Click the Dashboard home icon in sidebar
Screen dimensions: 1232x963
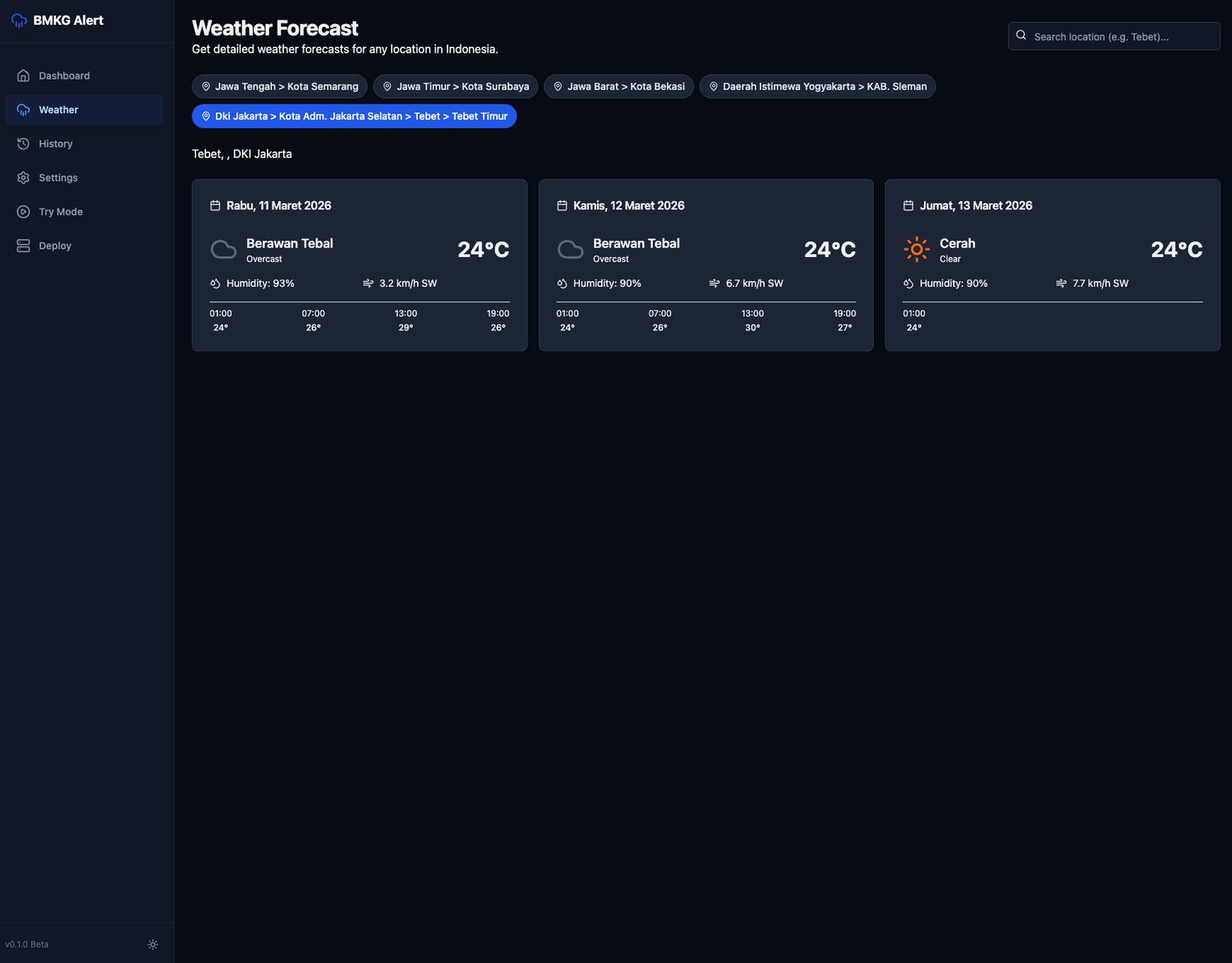[x=23, y=76]
